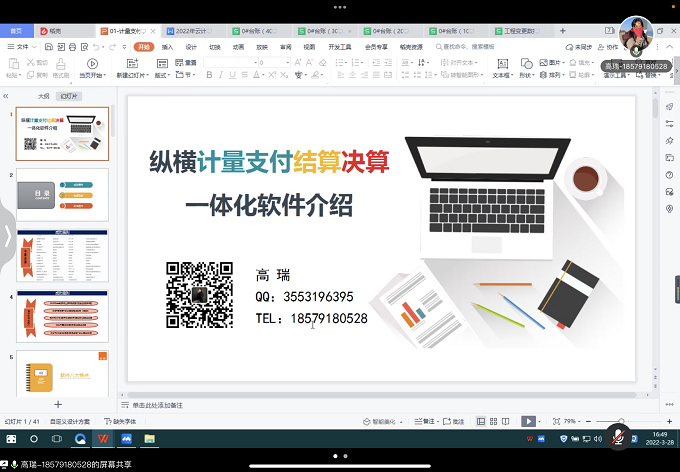Open File Explorer from Windows taskbar
The image size is (680, 472).
tap(150, 439)
